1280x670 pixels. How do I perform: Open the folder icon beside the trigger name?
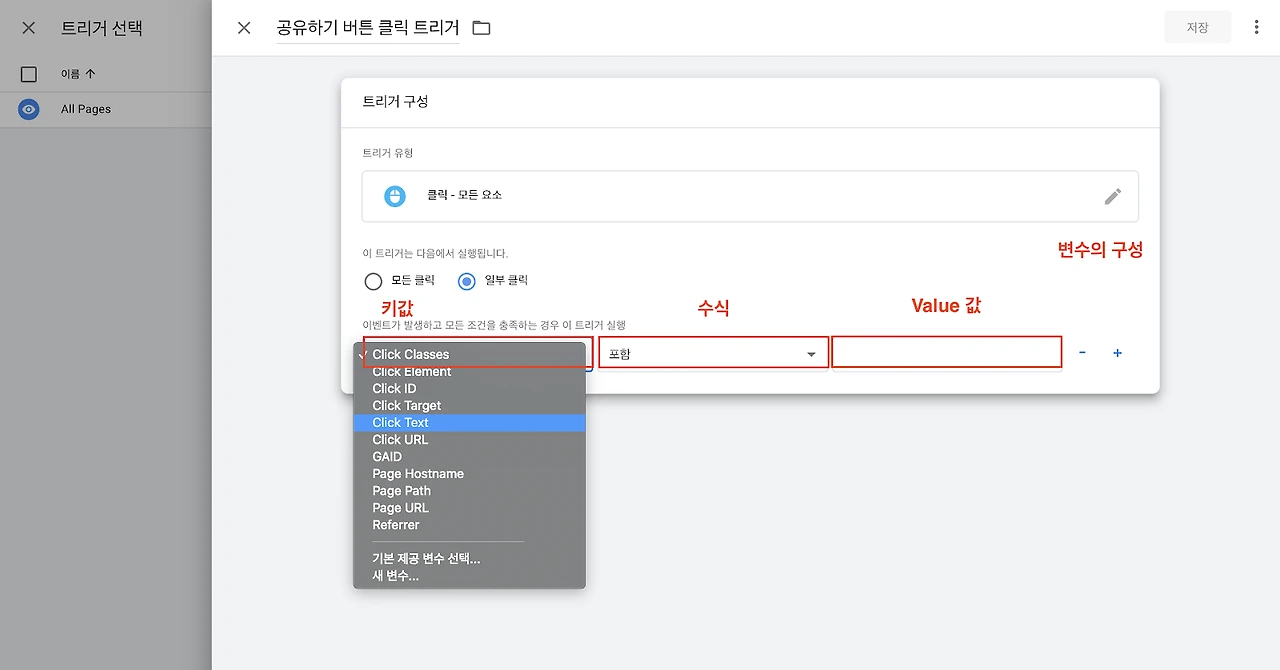coord(481,28)
